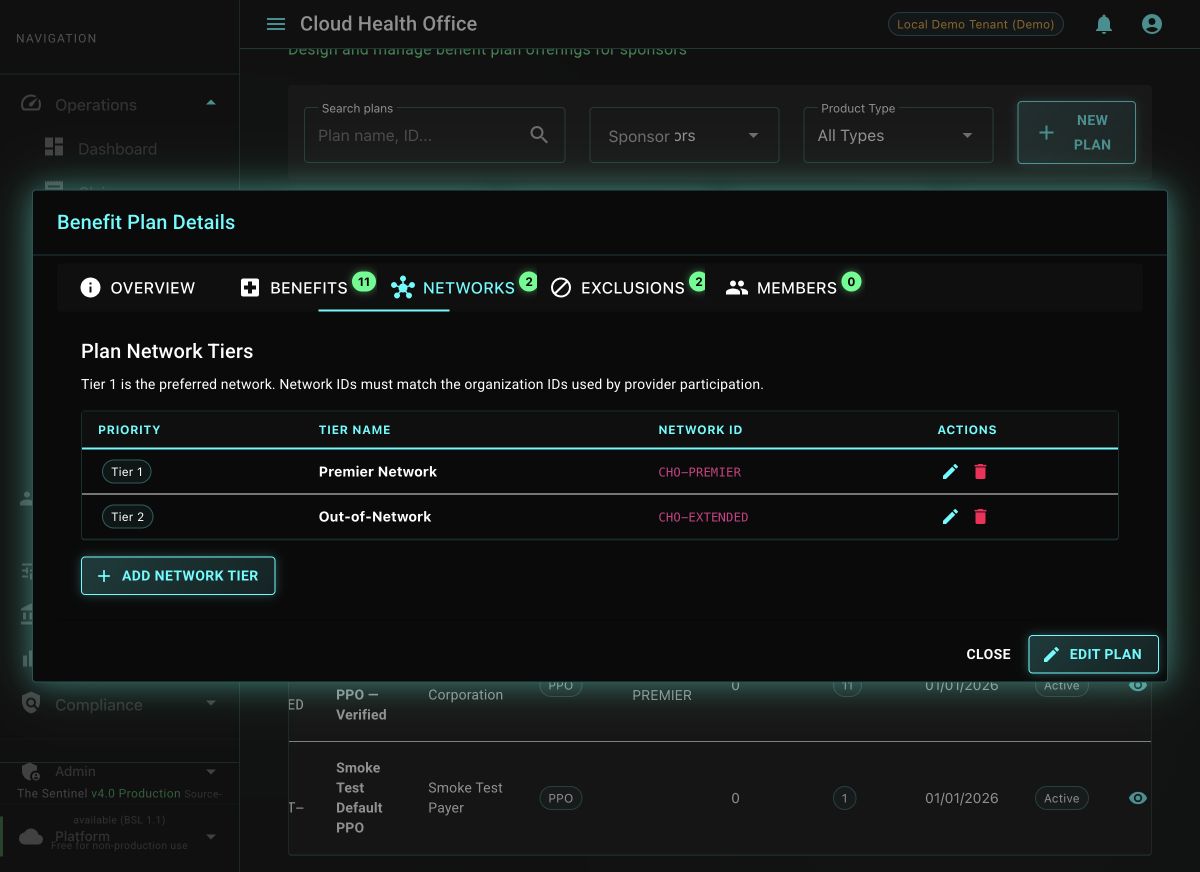Edit the Premier Network tier
1200x872 pixels.
coord(950,471)
